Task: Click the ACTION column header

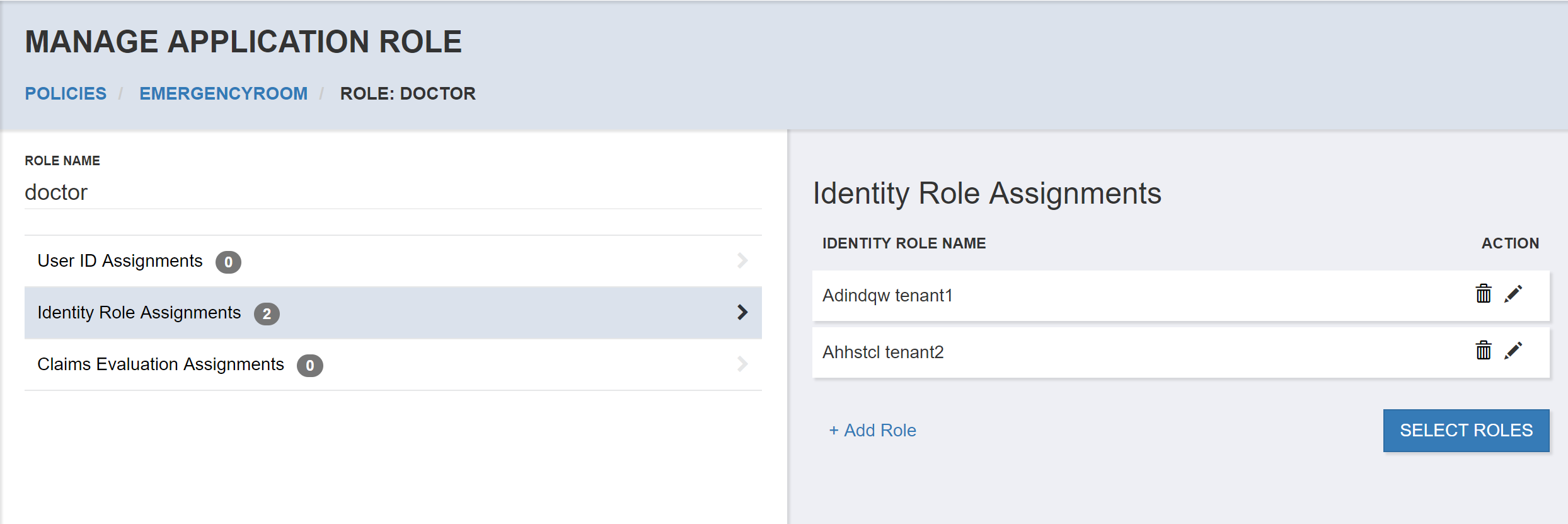Action: tap(1510, 243)
